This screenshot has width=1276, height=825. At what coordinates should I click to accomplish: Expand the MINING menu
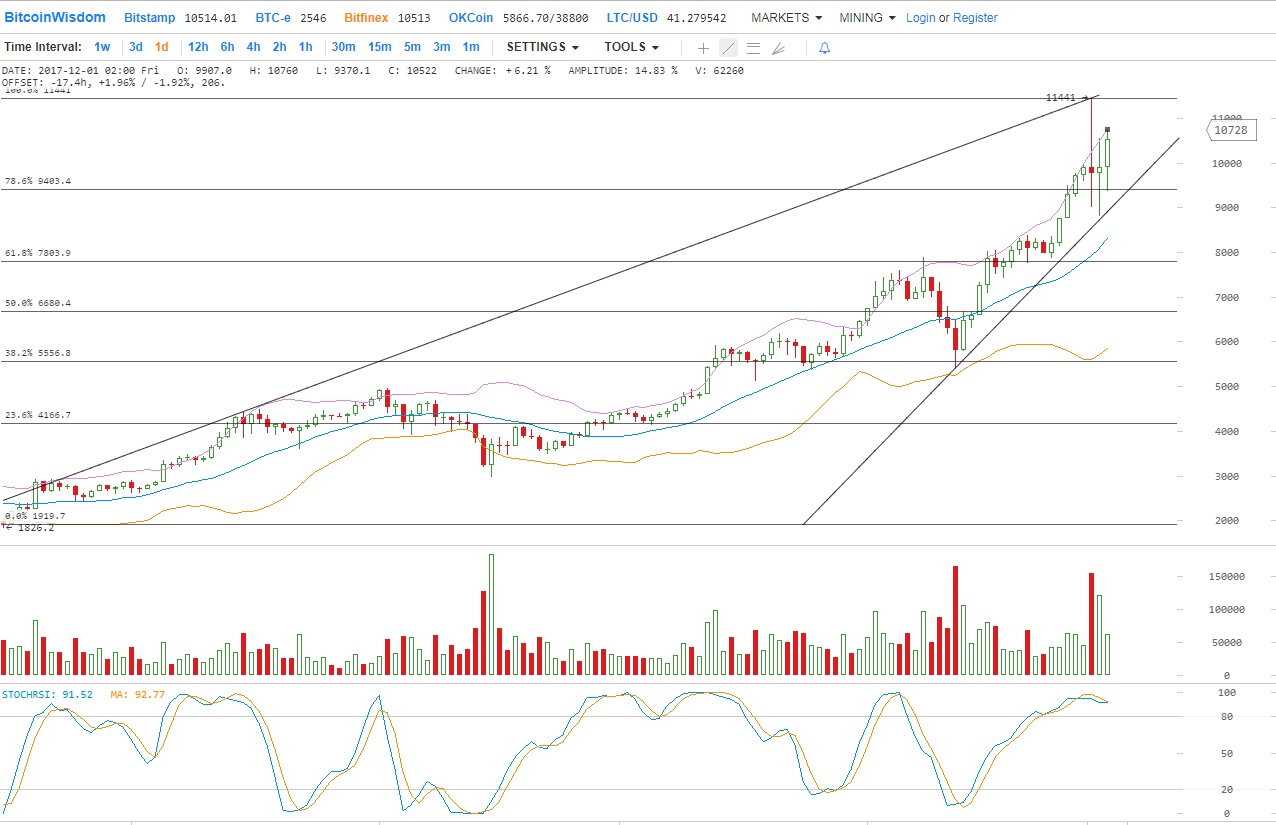[867, 18]
